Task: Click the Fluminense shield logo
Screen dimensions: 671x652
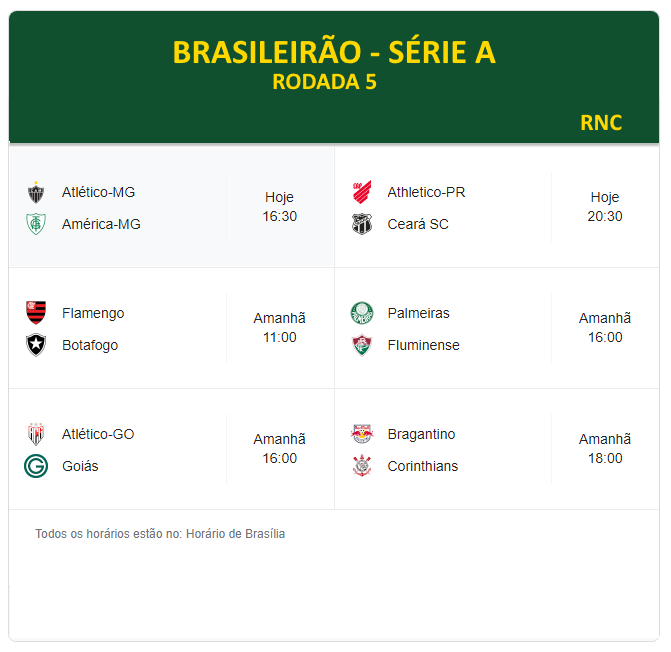Action: (362, 345)
